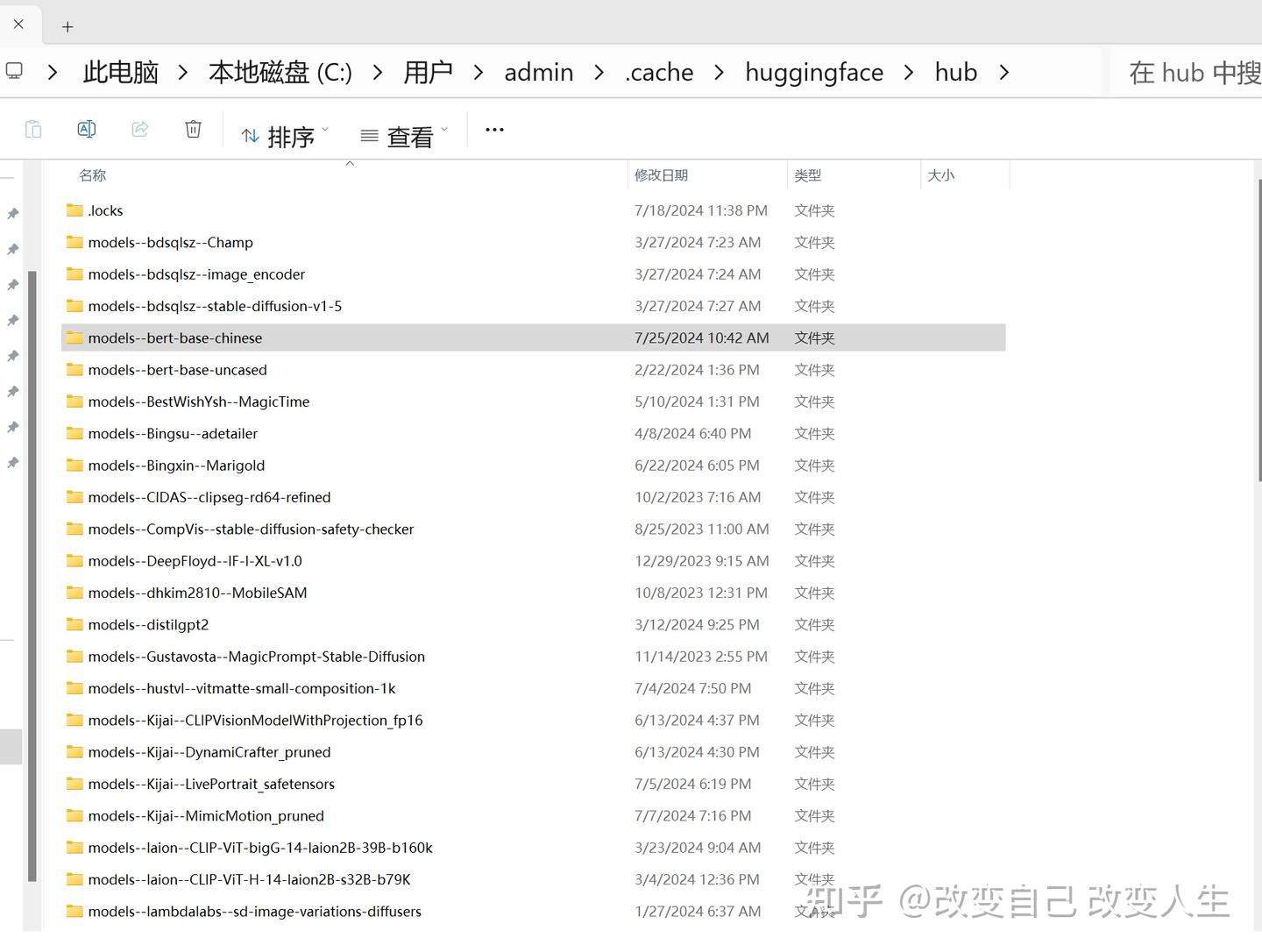
Task: Click the date 11/14/2023 2:55 PM
Action: (701, 657)
